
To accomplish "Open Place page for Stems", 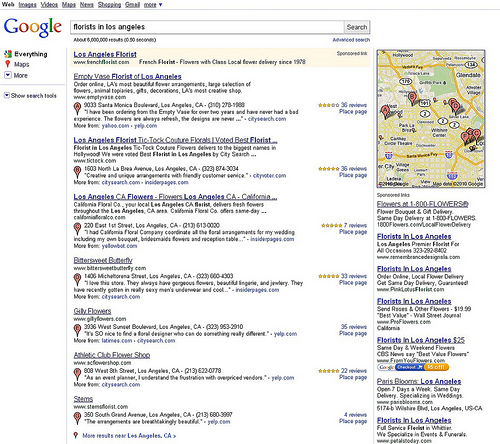I will click(x=353, y=421).
